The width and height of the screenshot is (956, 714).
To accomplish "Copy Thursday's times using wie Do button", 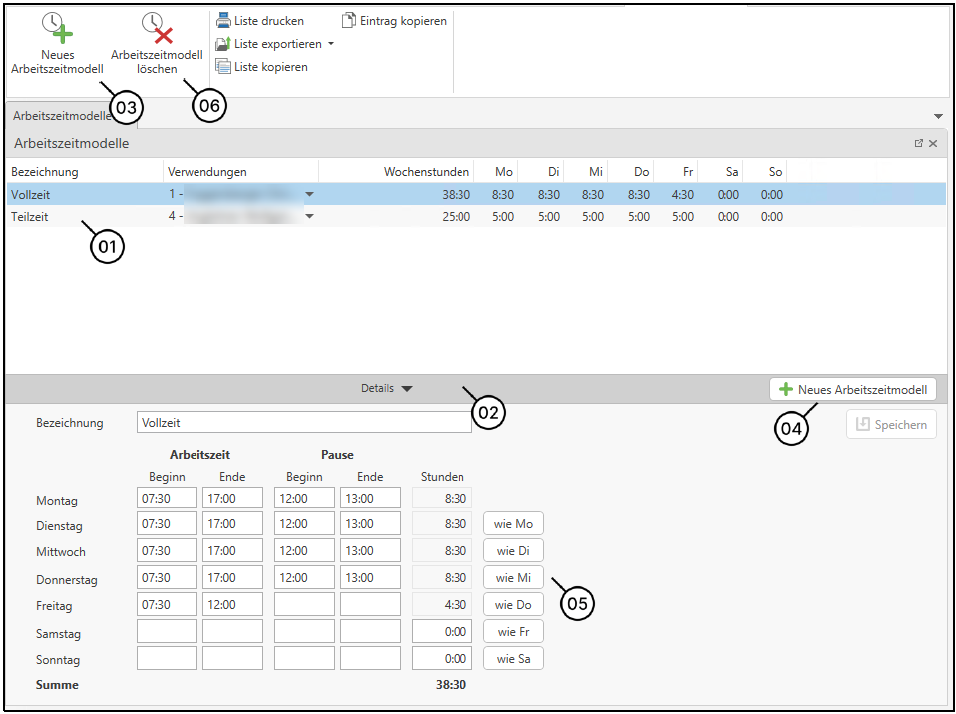I will click(x=513, y=605).
